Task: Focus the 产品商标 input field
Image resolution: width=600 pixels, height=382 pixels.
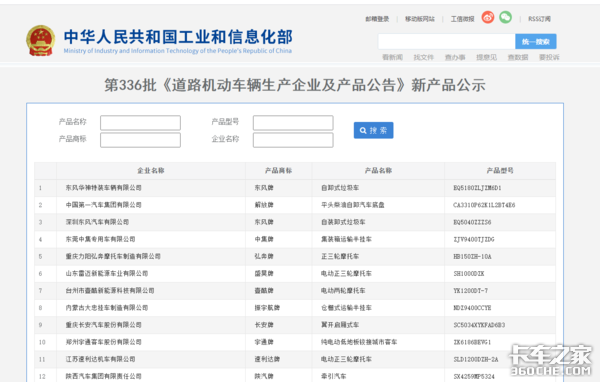Action: coord(140,140)
